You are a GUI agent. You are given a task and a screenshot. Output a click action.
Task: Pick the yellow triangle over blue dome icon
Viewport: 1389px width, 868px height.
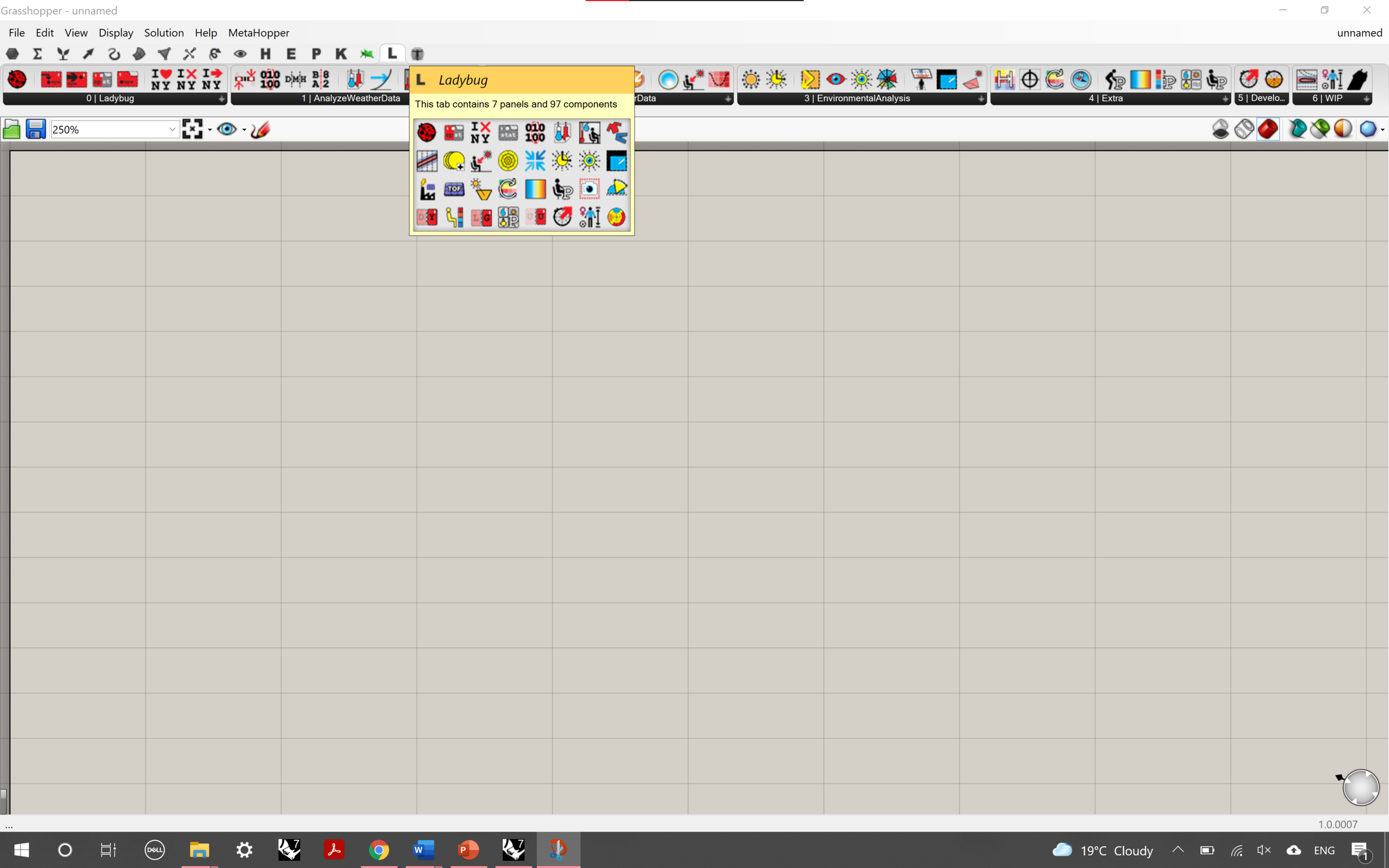[617, 189]
